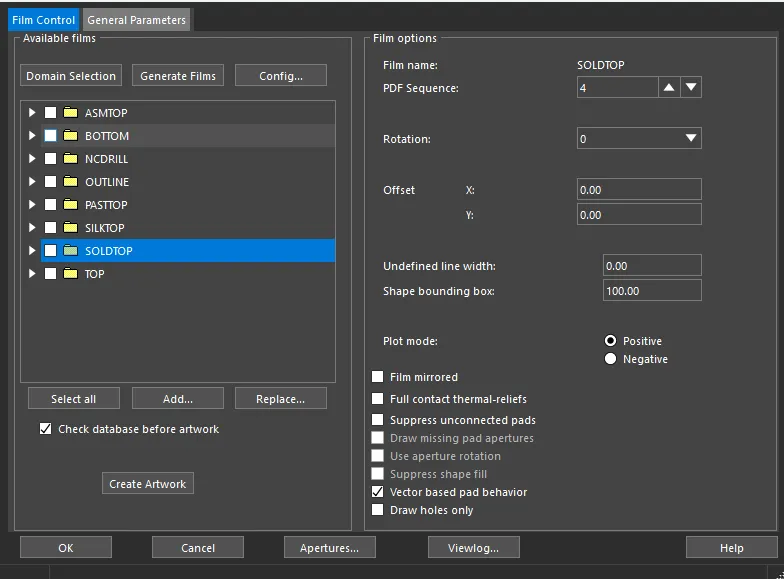
Task: Click the Create Artwork button
Action: (x=148, y=484)
